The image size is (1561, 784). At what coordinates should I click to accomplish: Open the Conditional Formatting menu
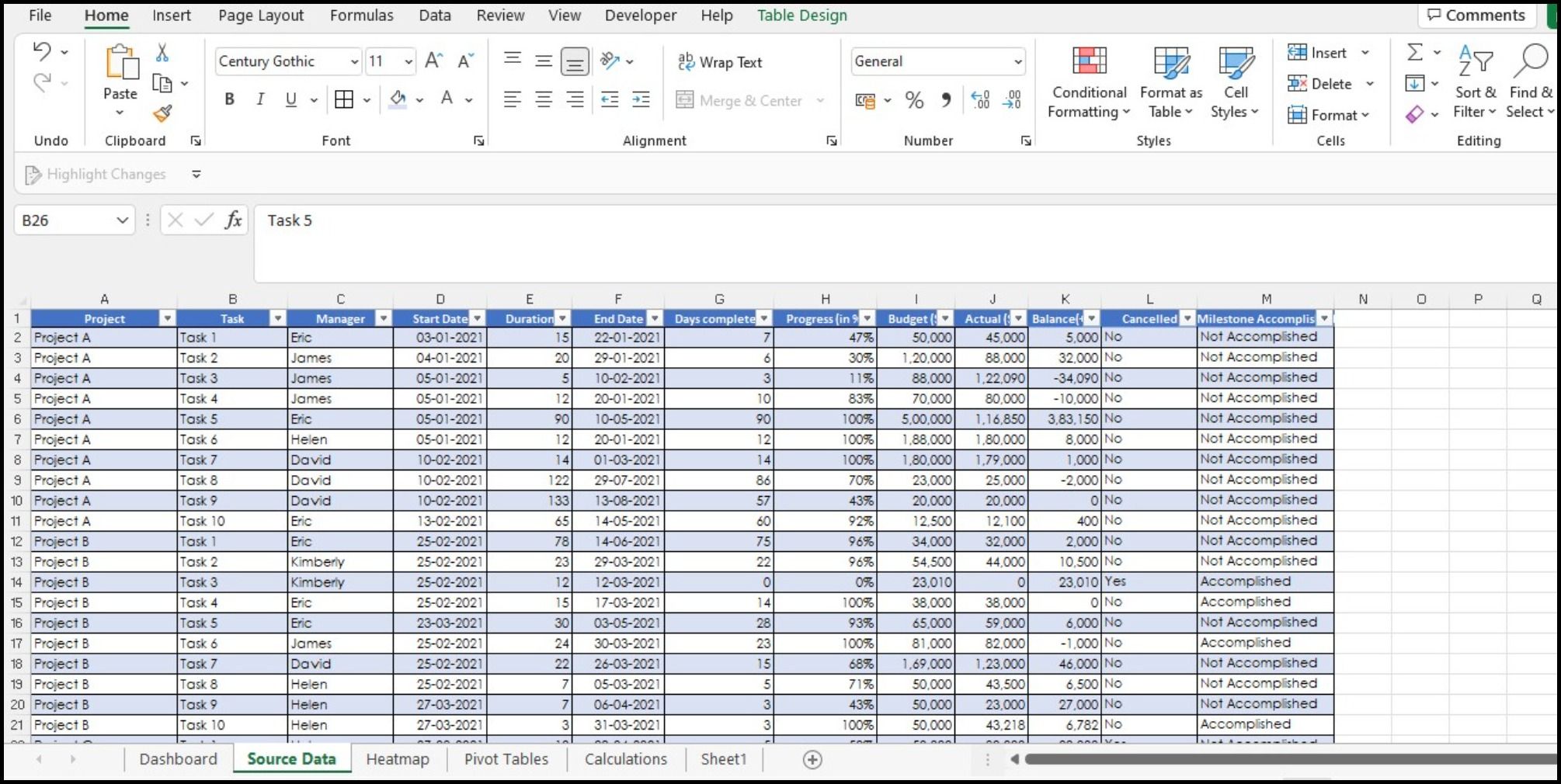(x=1088, y=82)
